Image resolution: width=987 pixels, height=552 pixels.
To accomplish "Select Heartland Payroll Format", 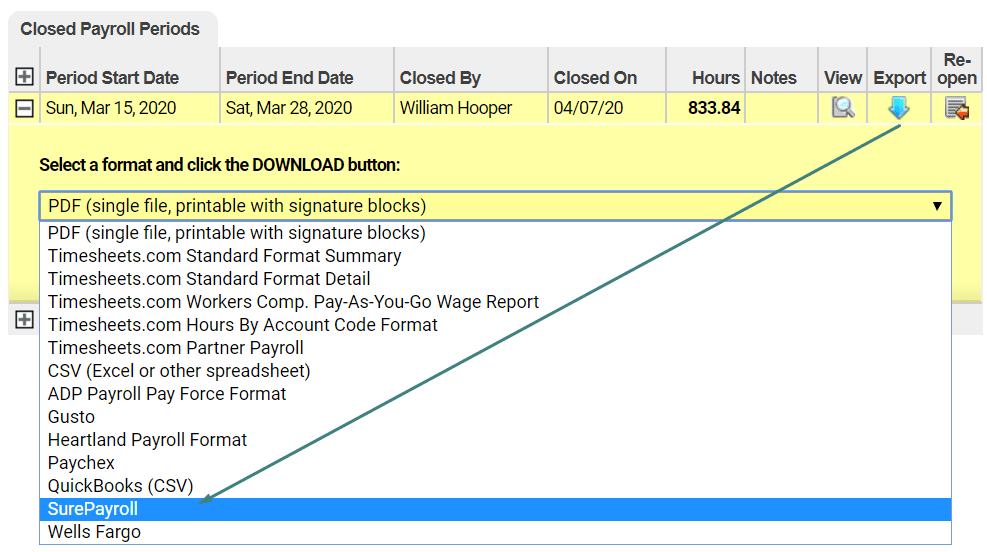I will tap(495, 440).
